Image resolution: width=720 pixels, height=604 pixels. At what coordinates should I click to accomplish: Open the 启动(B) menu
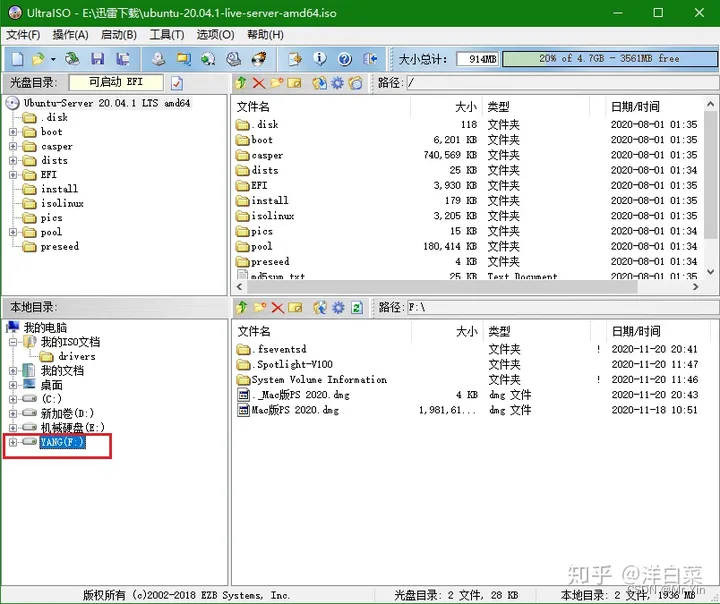click(x=118, y=35)
